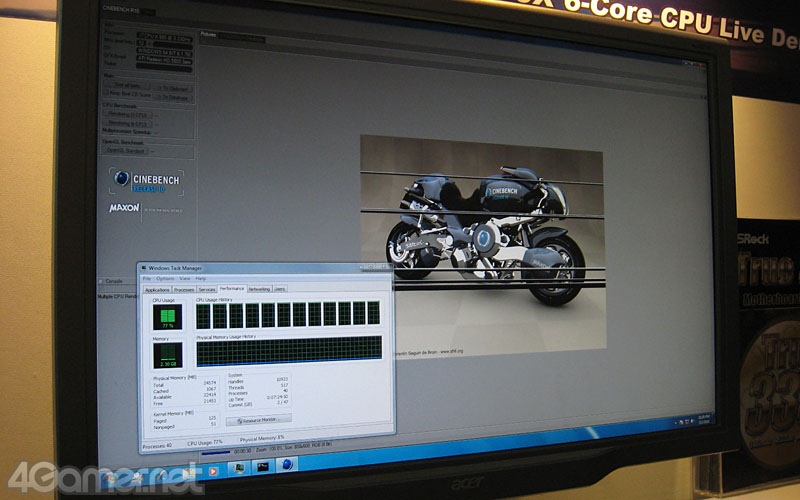
Task: Click the Cinebench taskbar icon
Action: pos(287,464)
